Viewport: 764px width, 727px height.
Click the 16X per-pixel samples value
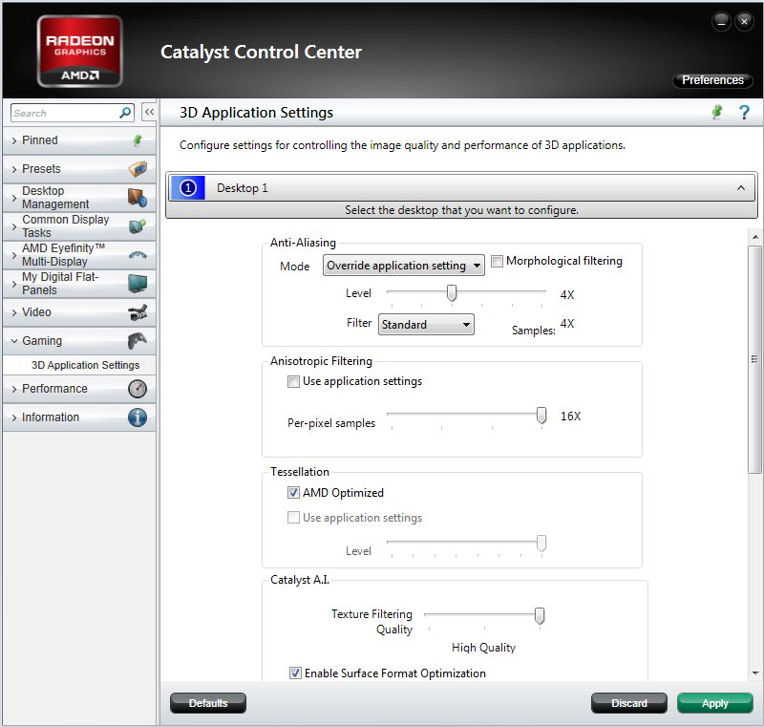coord(571,416)
